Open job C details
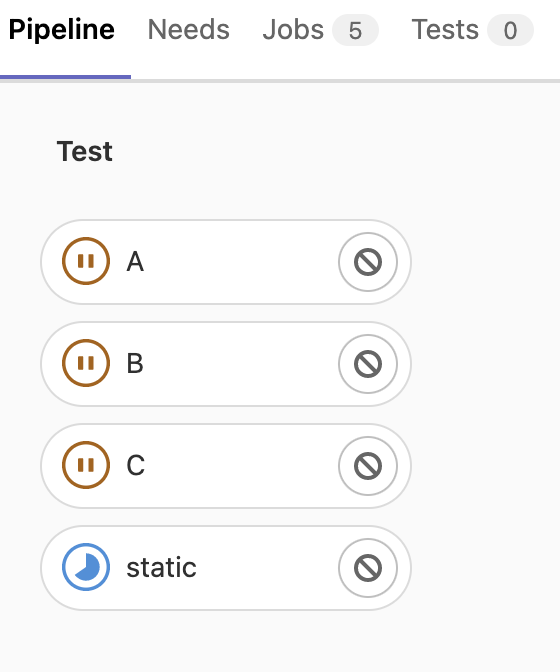 (136, 465)
